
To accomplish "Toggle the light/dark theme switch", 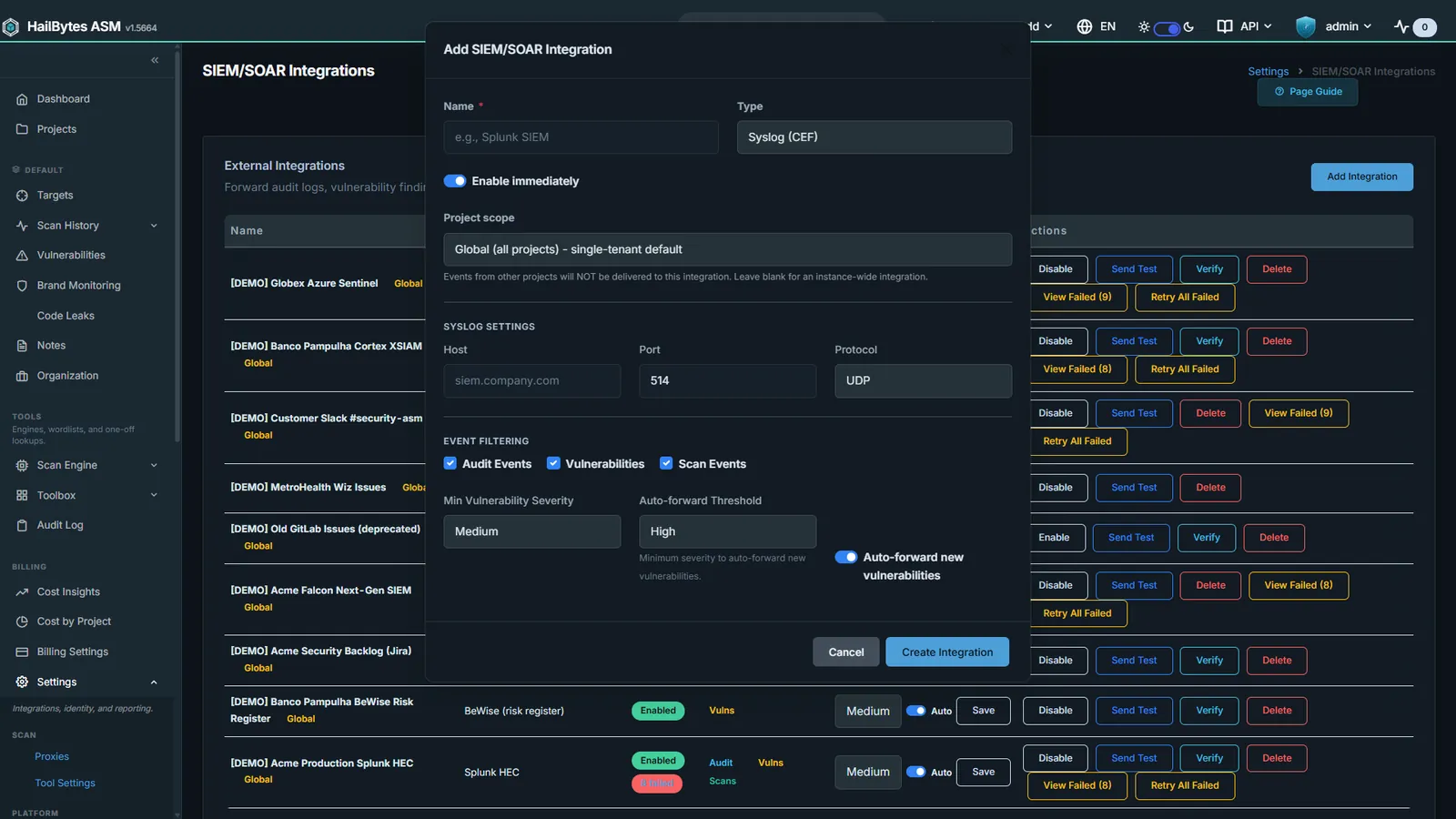I will tap(1167, 28).
